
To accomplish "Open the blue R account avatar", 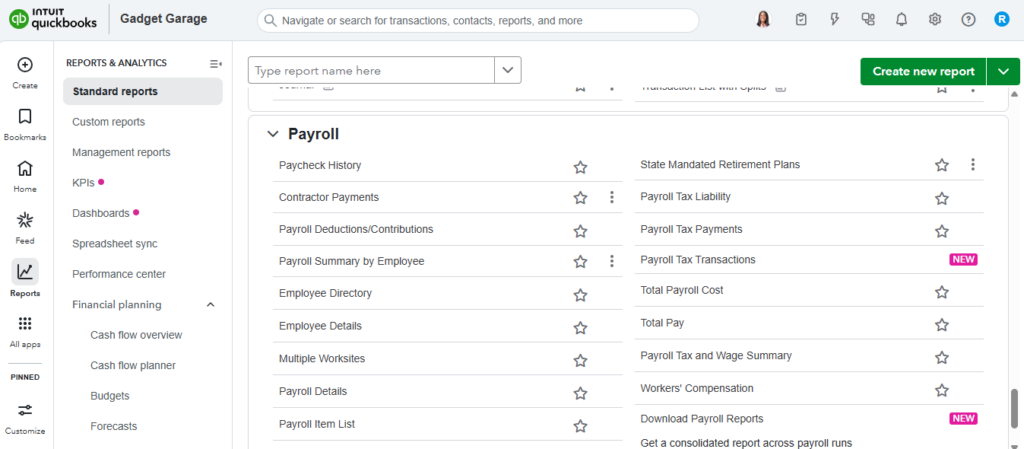I will (1002, 20).
